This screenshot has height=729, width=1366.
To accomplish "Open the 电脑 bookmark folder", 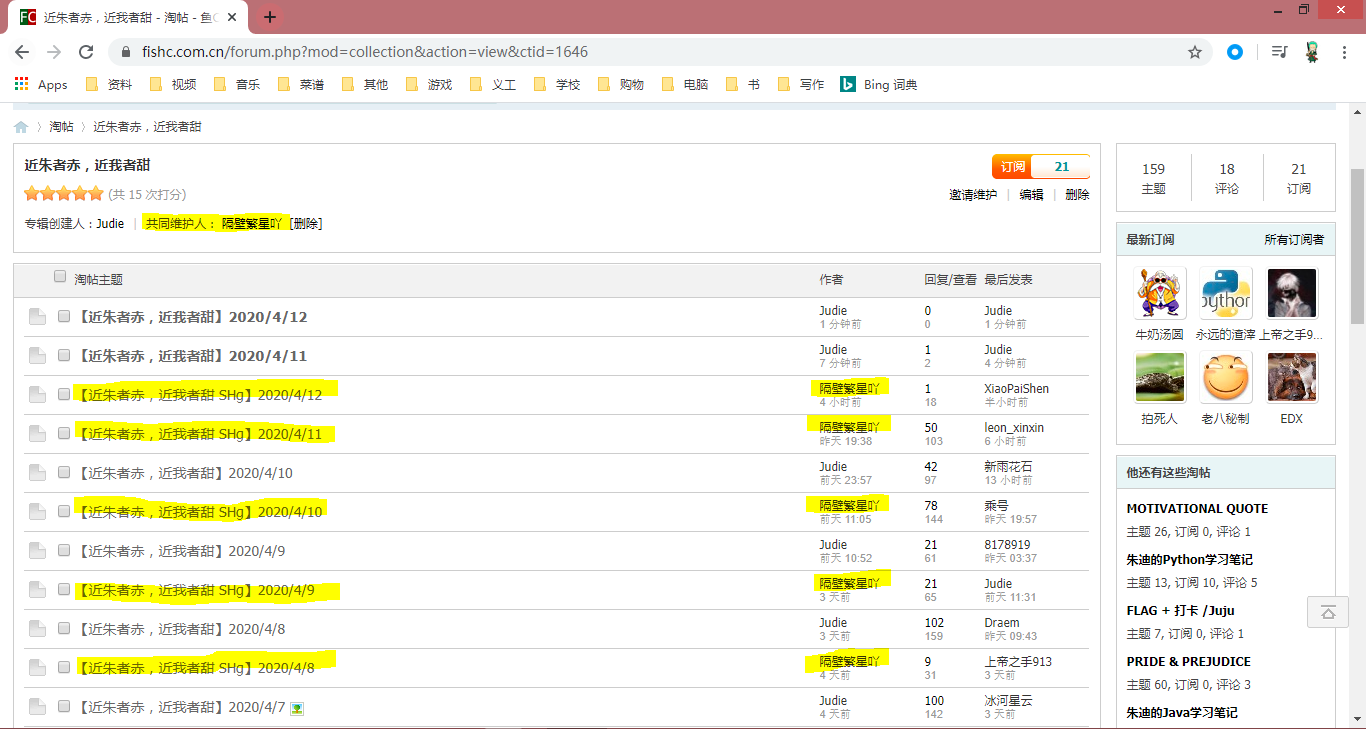I will pos(685,85).
